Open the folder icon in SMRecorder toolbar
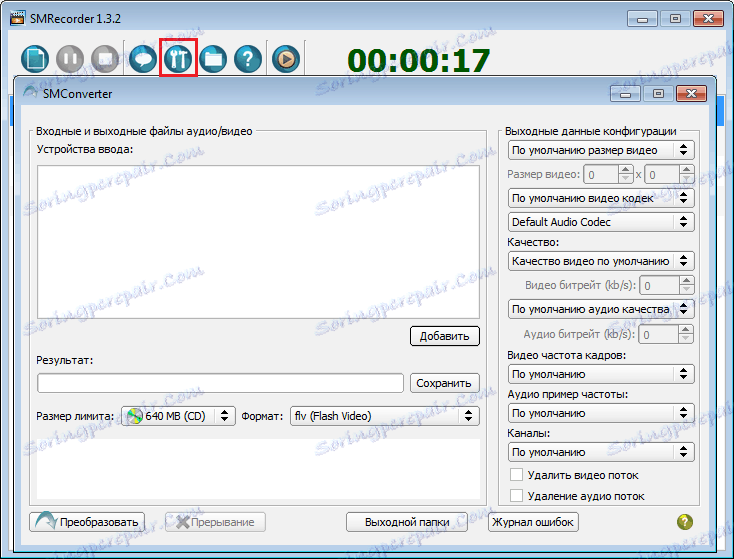The image size is (734, 559). click(x=213, y=59)
